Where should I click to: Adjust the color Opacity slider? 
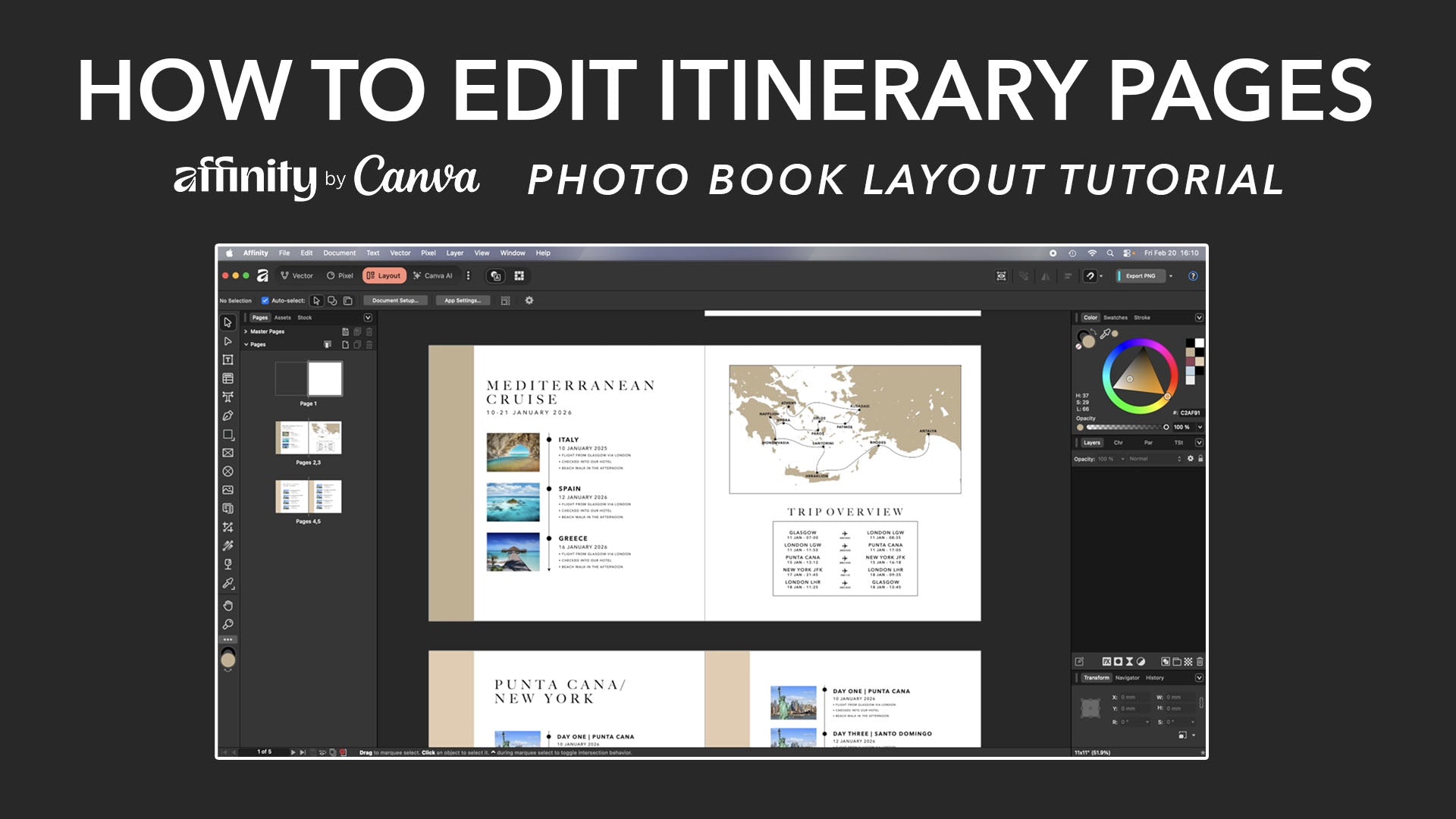(1126, 427)
